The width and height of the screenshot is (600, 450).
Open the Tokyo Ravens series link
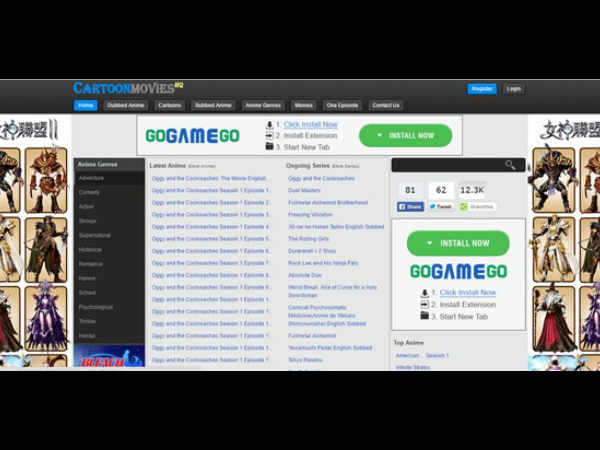pos(305,360)
